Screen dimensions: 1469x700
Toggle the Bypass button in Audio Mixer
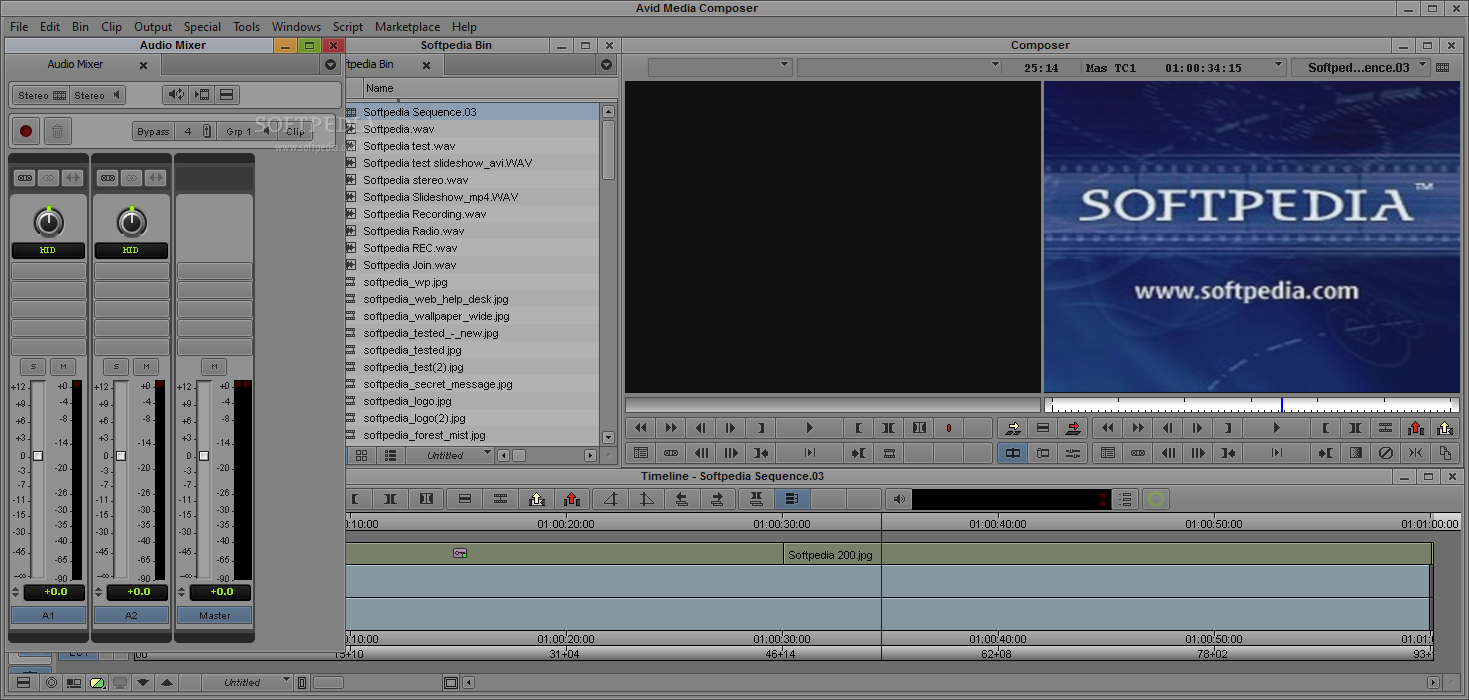point(153,131)
